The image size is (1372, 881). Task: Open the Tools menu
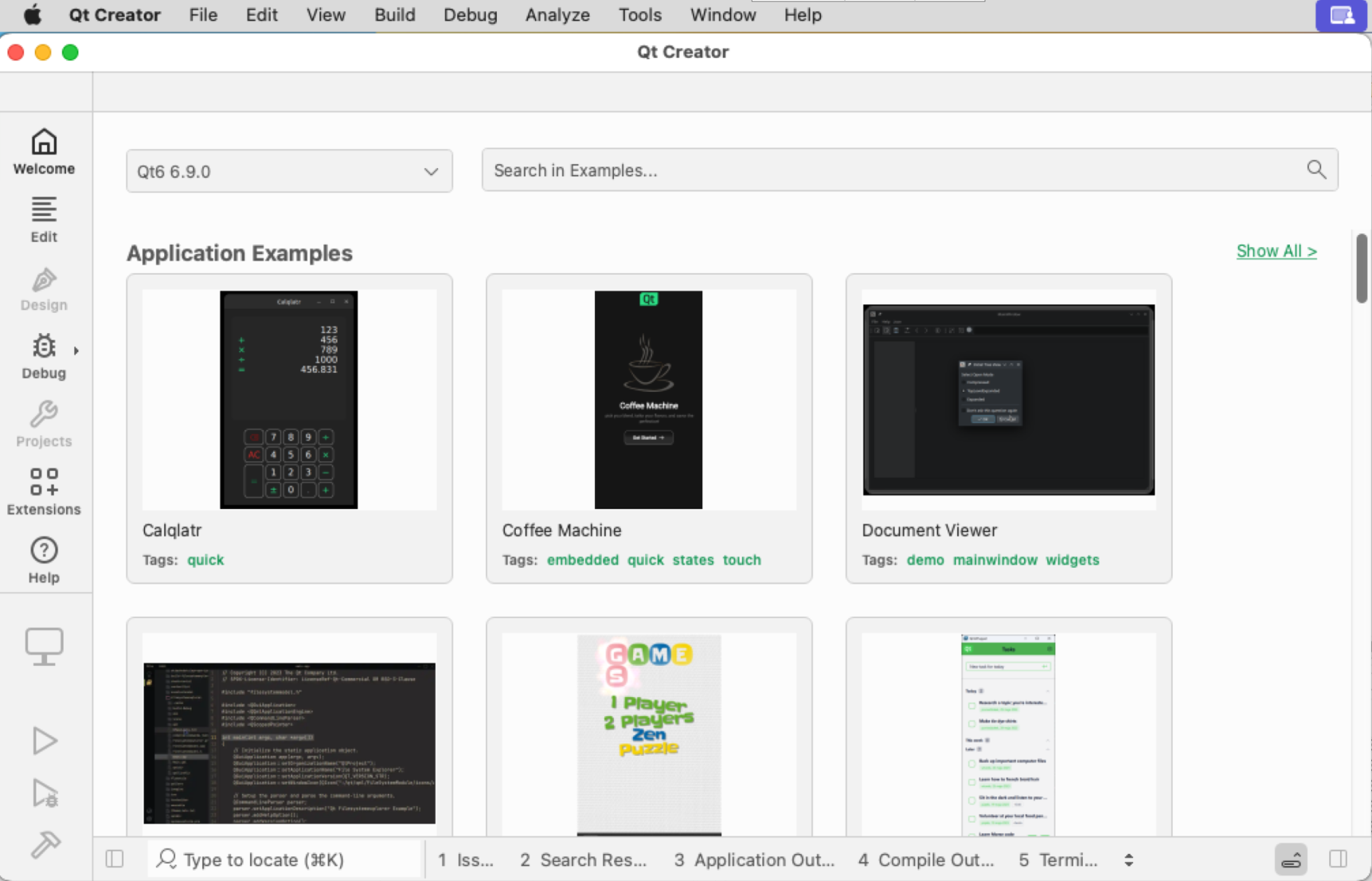pos(640,15)
